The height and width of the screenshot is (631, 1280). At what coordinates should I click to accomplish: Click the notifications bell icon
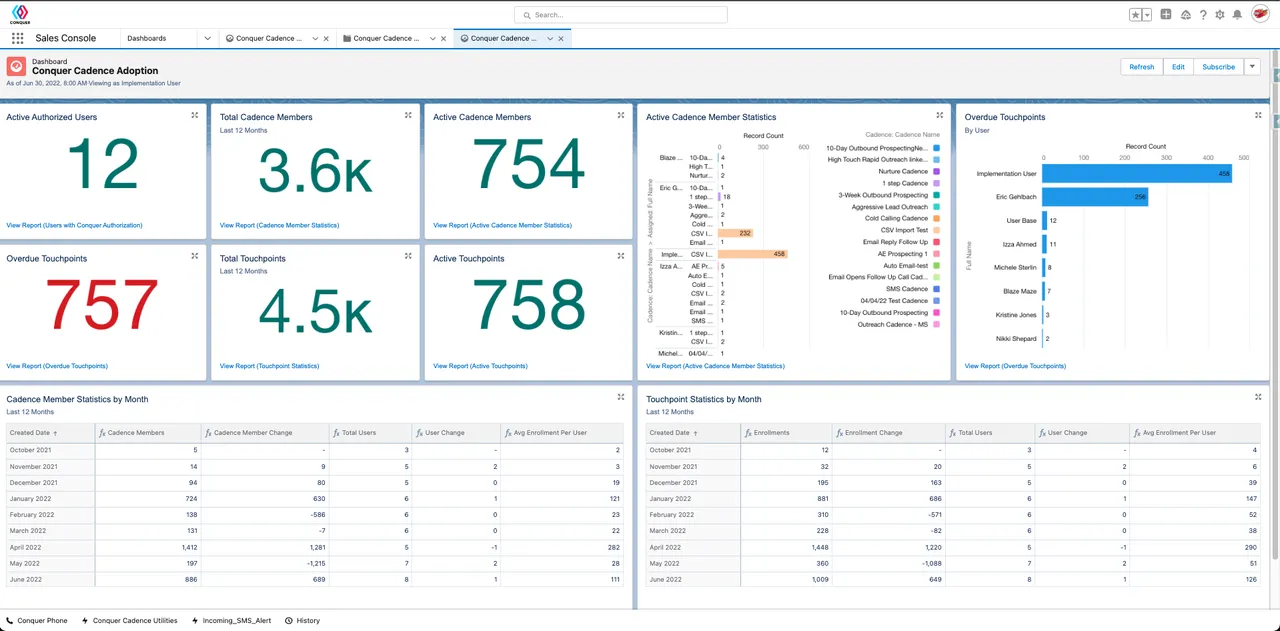coord(1237,15)
